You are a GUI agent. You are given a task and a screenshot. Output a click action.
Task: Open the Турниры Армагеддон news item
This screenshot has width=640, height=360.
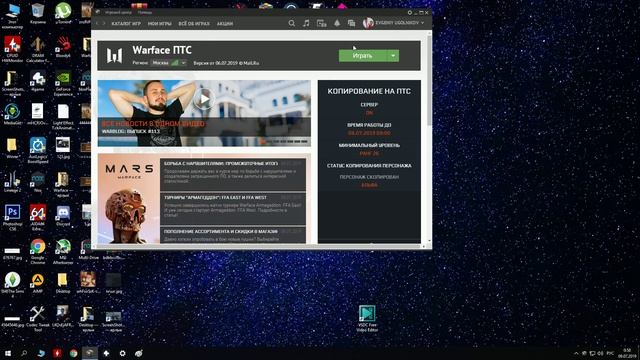tap(233, 209)
